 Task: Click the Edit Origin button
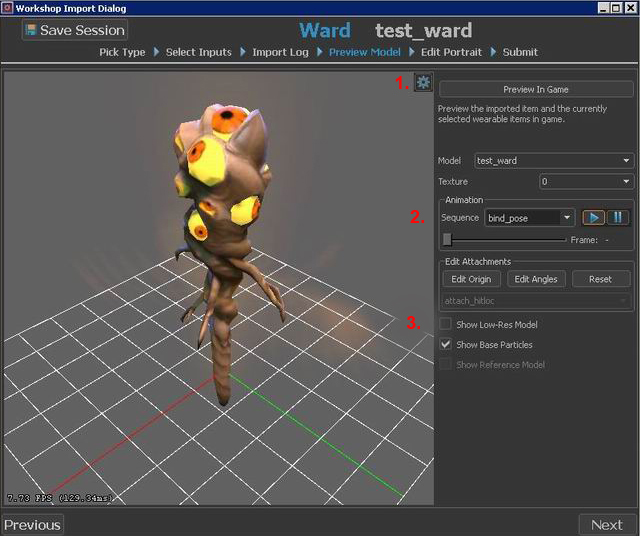pos(471,279)
